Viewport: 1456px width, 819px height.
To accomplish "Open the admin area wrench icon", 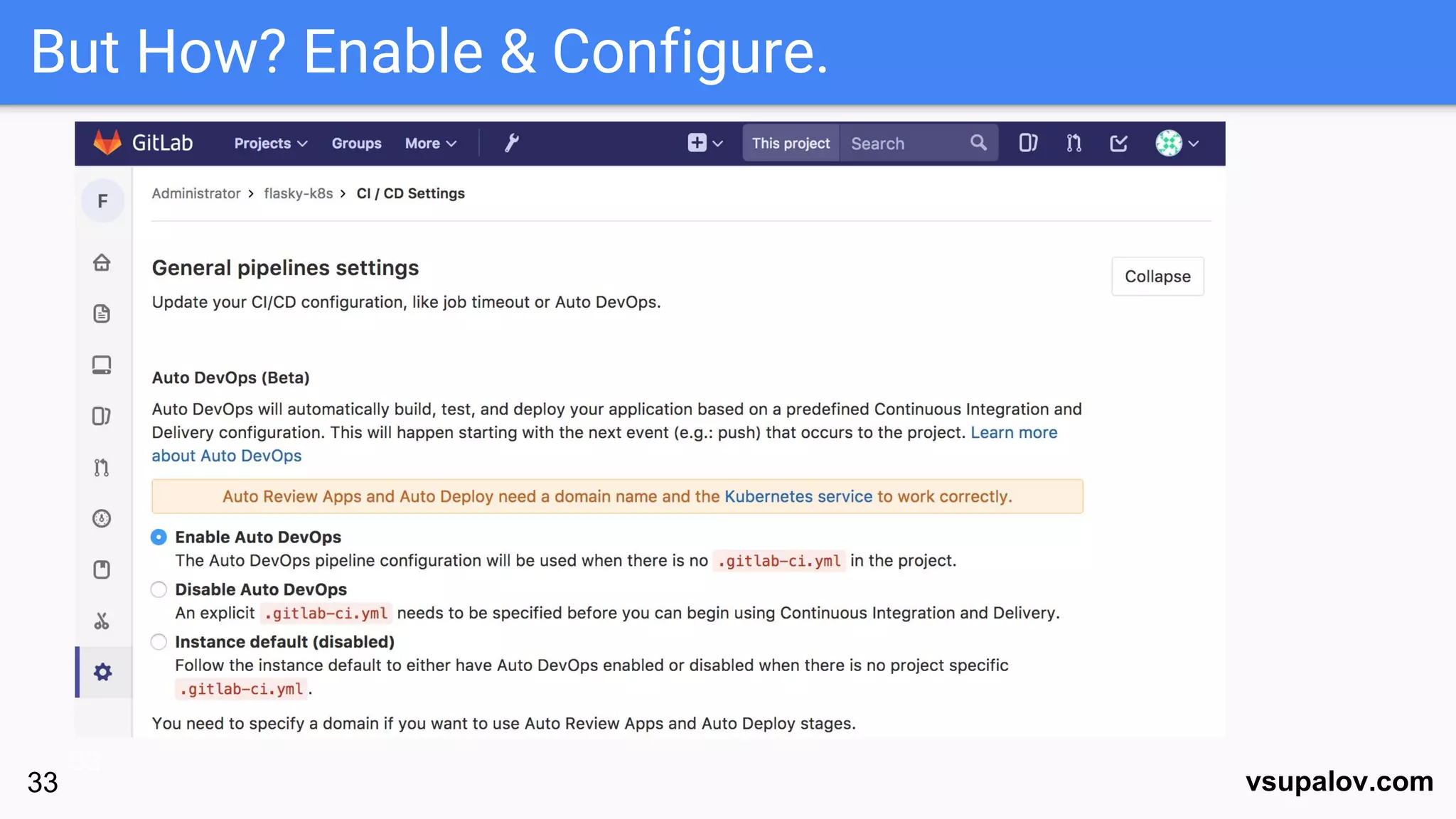I will coord(511,143).
